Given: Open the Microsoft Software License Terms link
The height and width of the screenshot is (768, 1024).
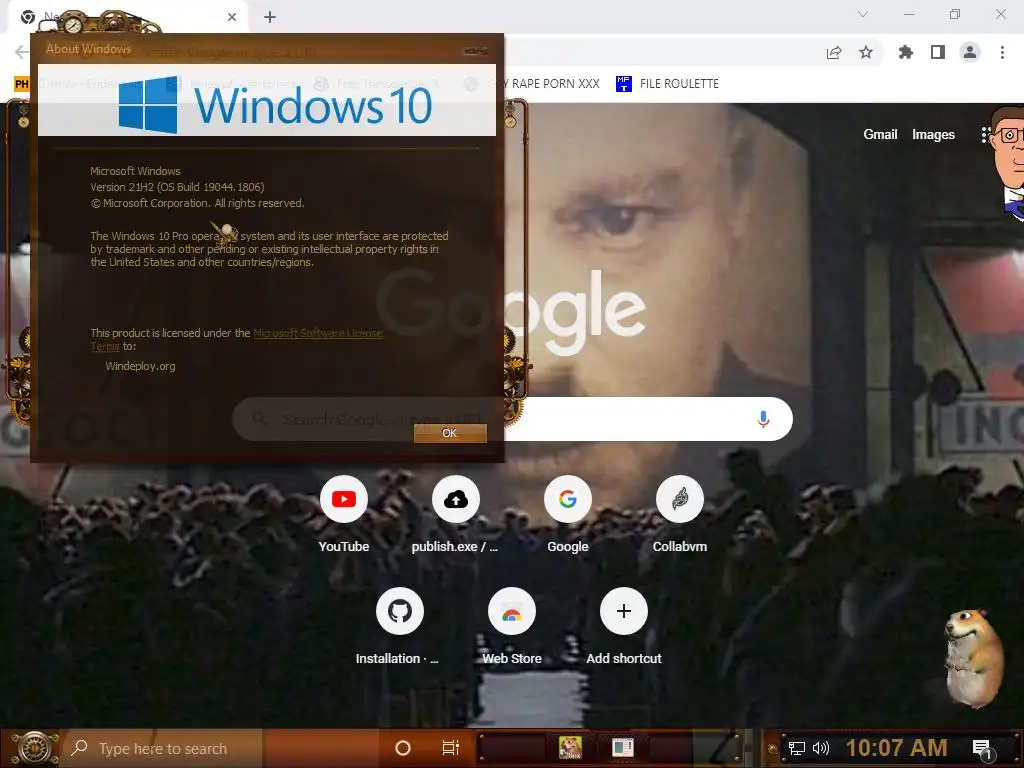Looking at the screenshot, I should pyautogui.click(x=317, y=333).
